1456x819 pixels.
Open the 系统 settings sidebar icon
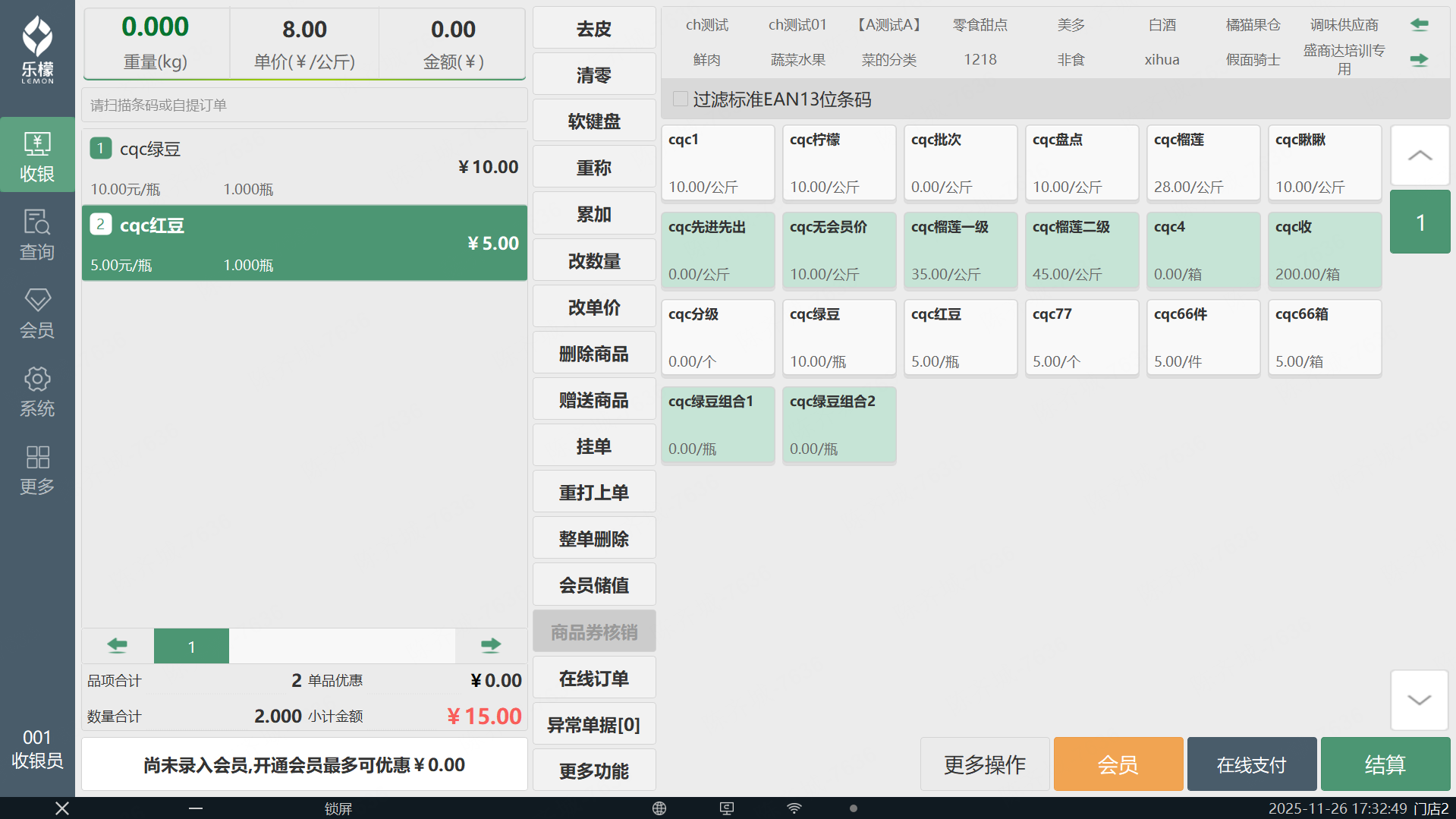pos(37,391)
